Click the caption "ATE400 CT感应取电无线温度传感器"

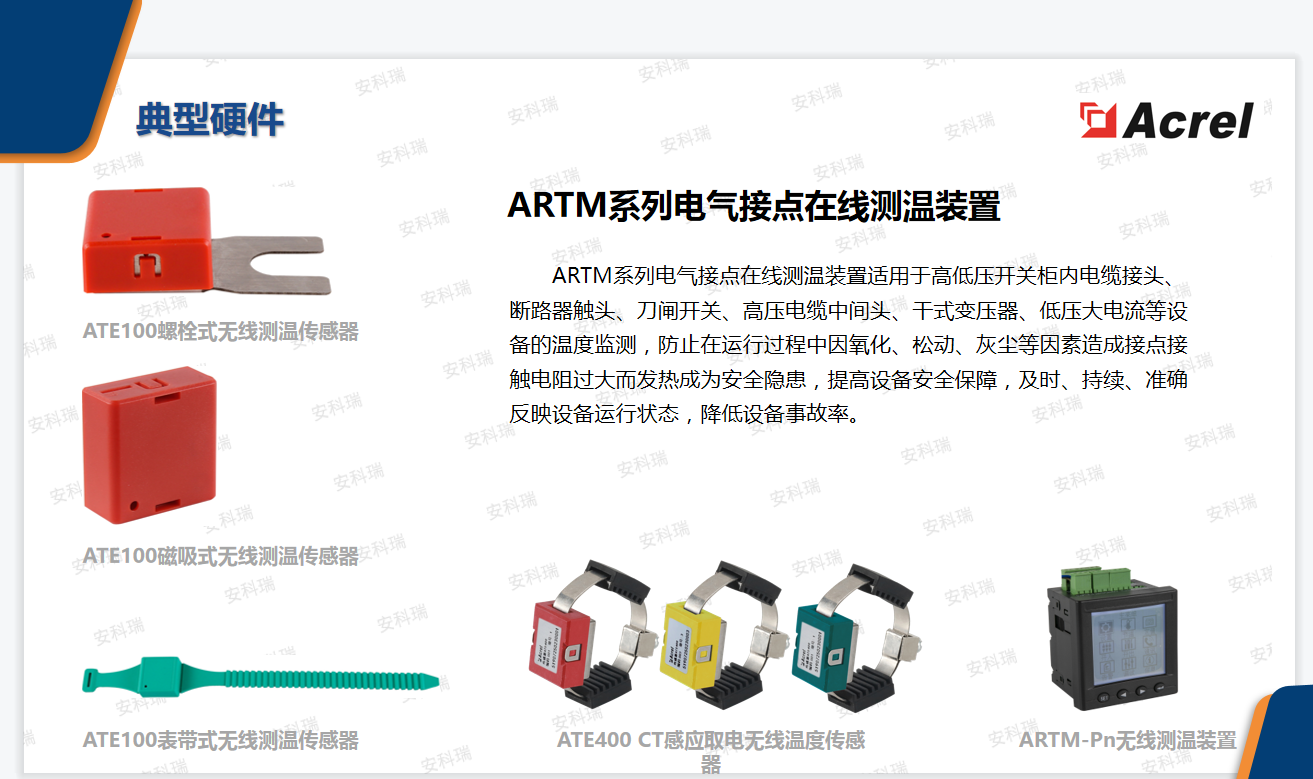711,752
